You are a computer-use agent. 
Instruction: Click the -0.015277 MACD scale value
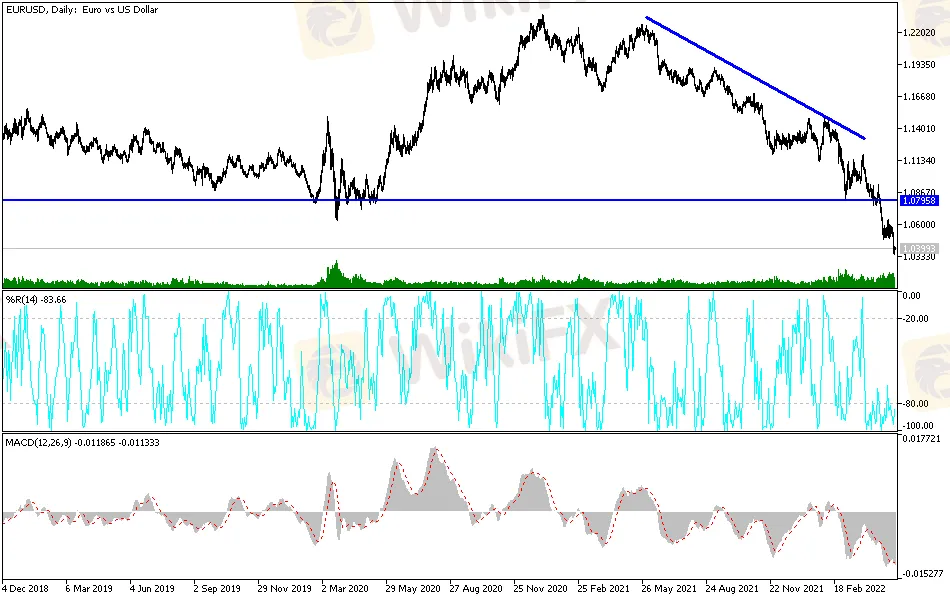(921, 573)
